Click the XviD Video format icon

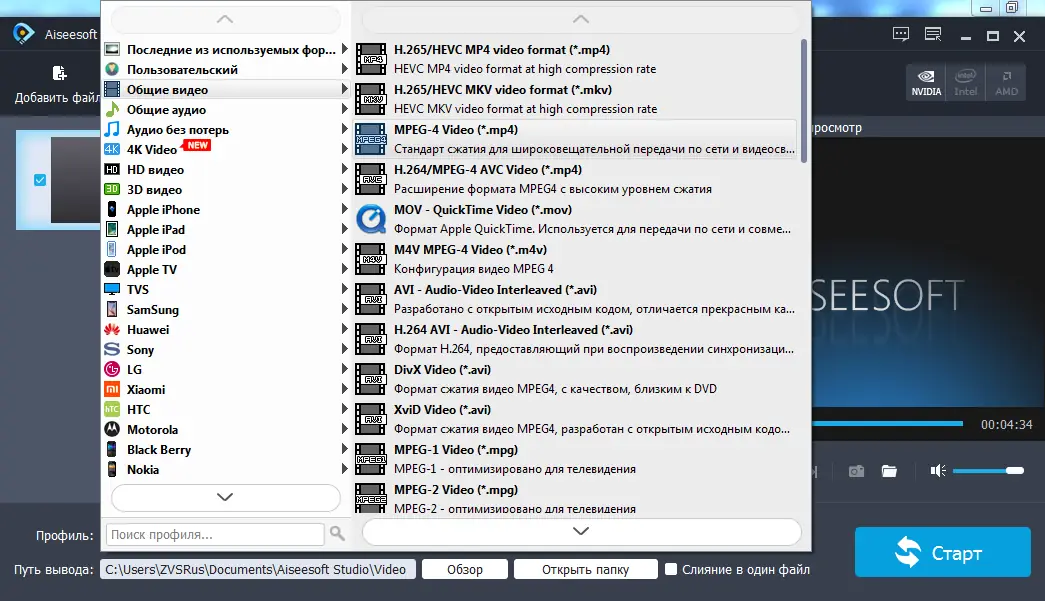(x=371, y=419)
